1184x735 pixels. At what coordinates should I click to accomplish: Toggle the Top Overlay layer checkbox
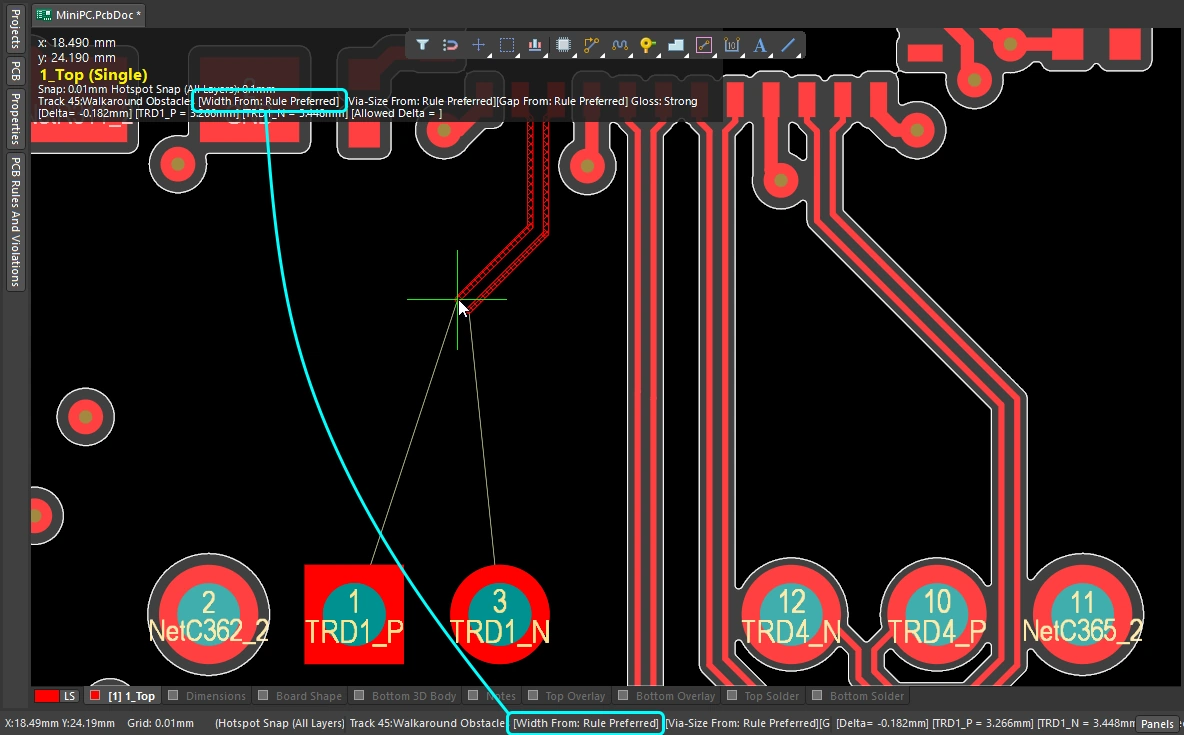pyautogui.click(x=532, y=696)
